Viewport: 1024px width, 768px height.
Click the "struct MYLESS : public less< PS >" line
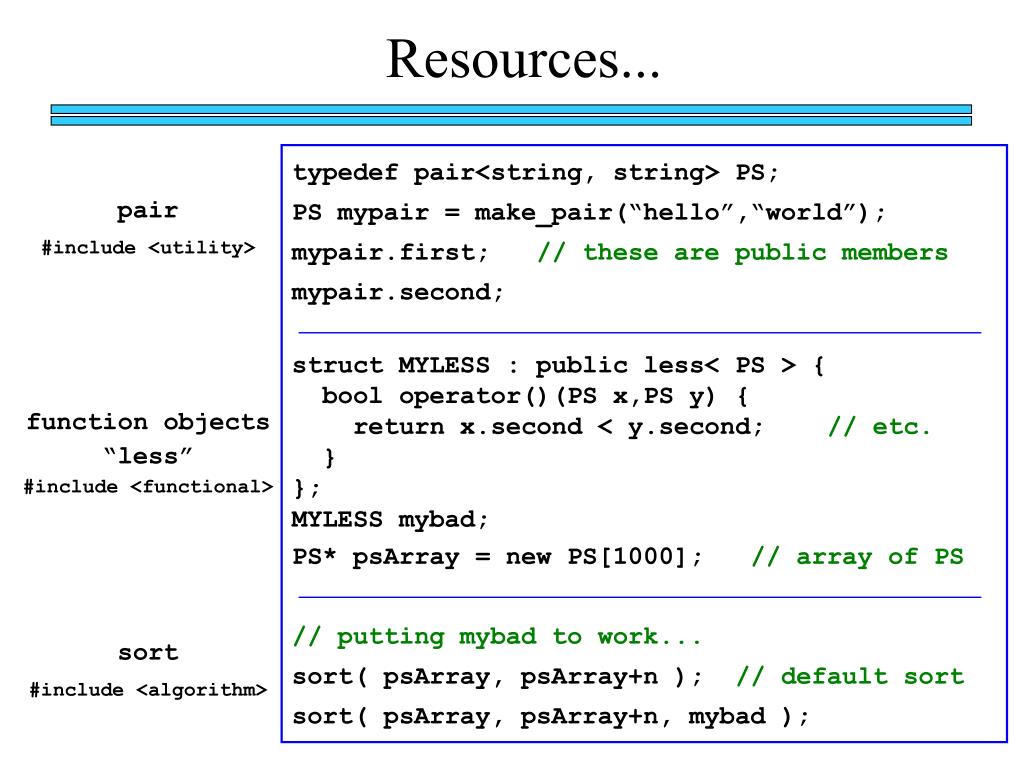(x=558, y=365)
